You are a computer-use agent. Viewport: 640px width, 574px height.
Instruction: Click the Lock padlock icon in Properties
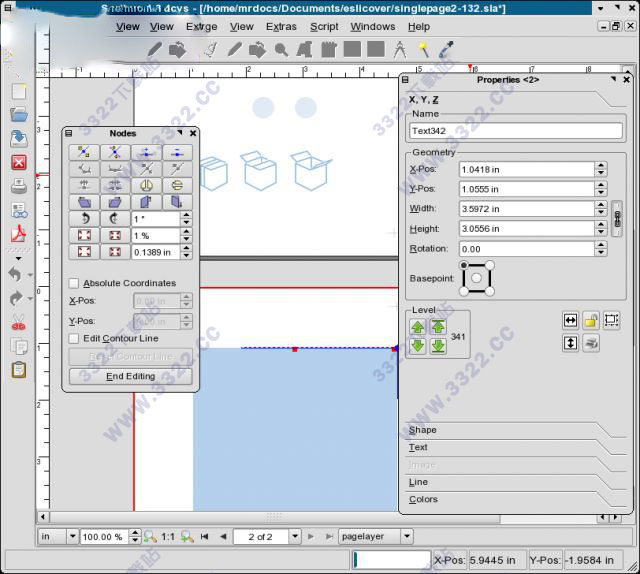[591, 321]
